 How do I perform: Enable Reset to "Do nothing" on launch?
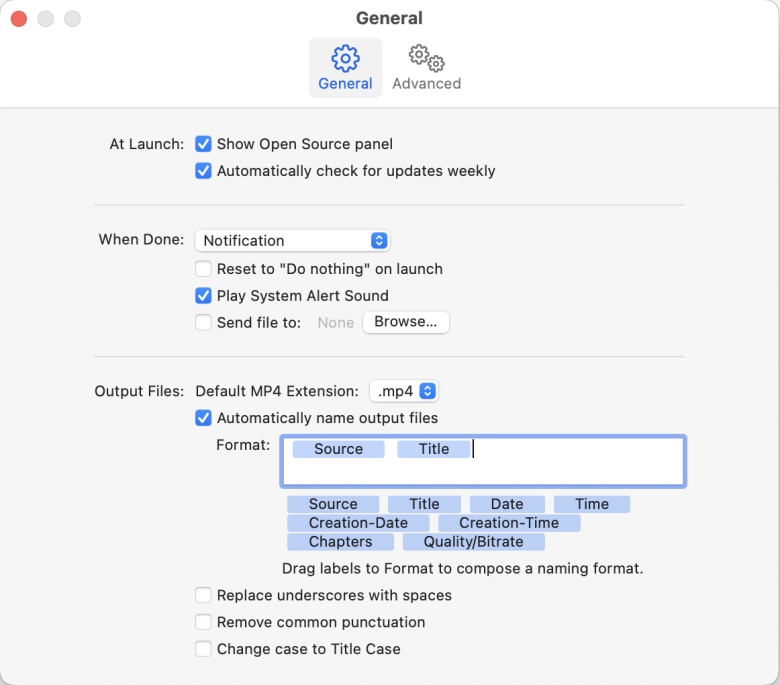pyautogui.click(x=203, y=269)
